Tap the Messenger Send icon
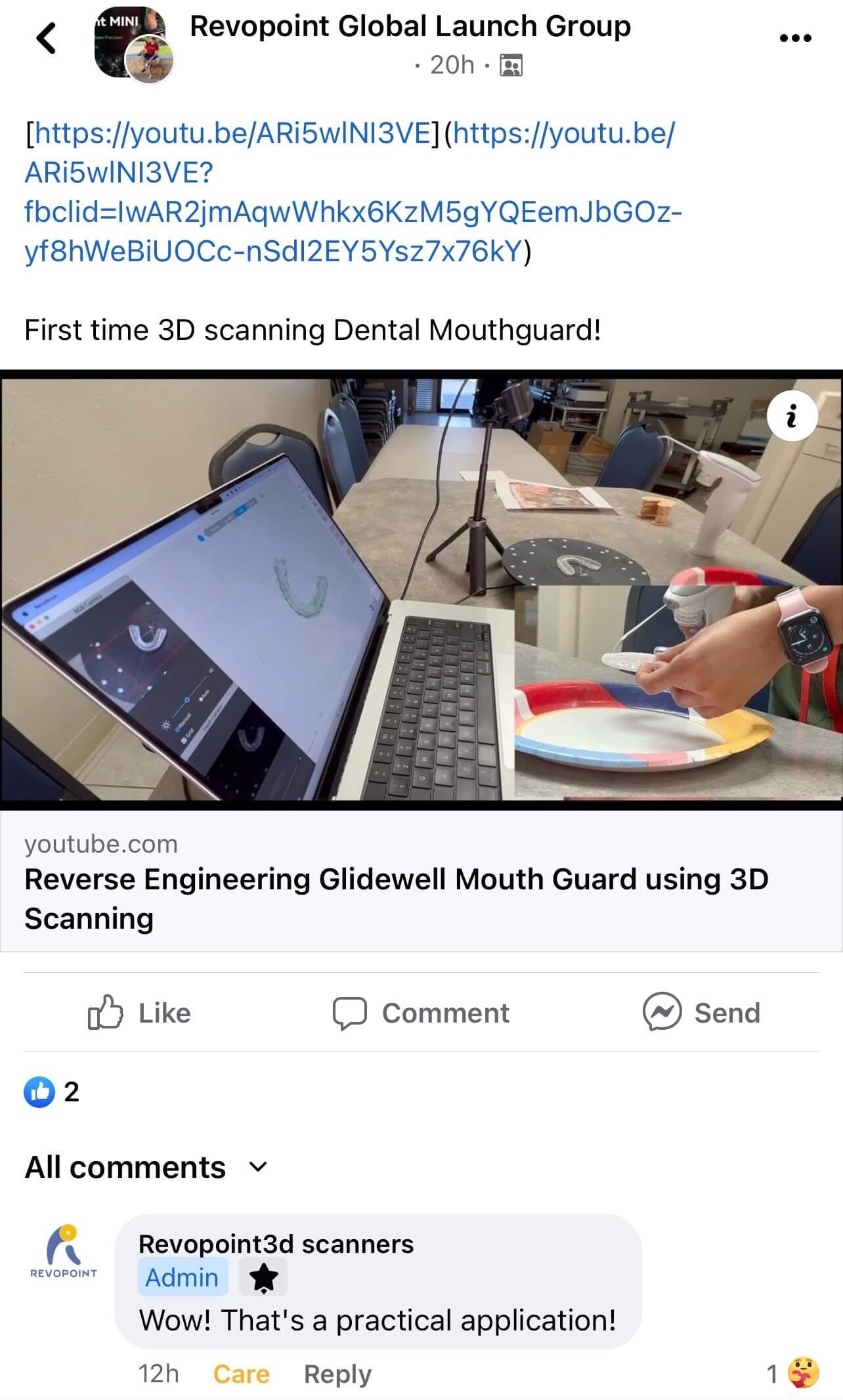This screenshot has width=843, height=1400. point(662,1011)
